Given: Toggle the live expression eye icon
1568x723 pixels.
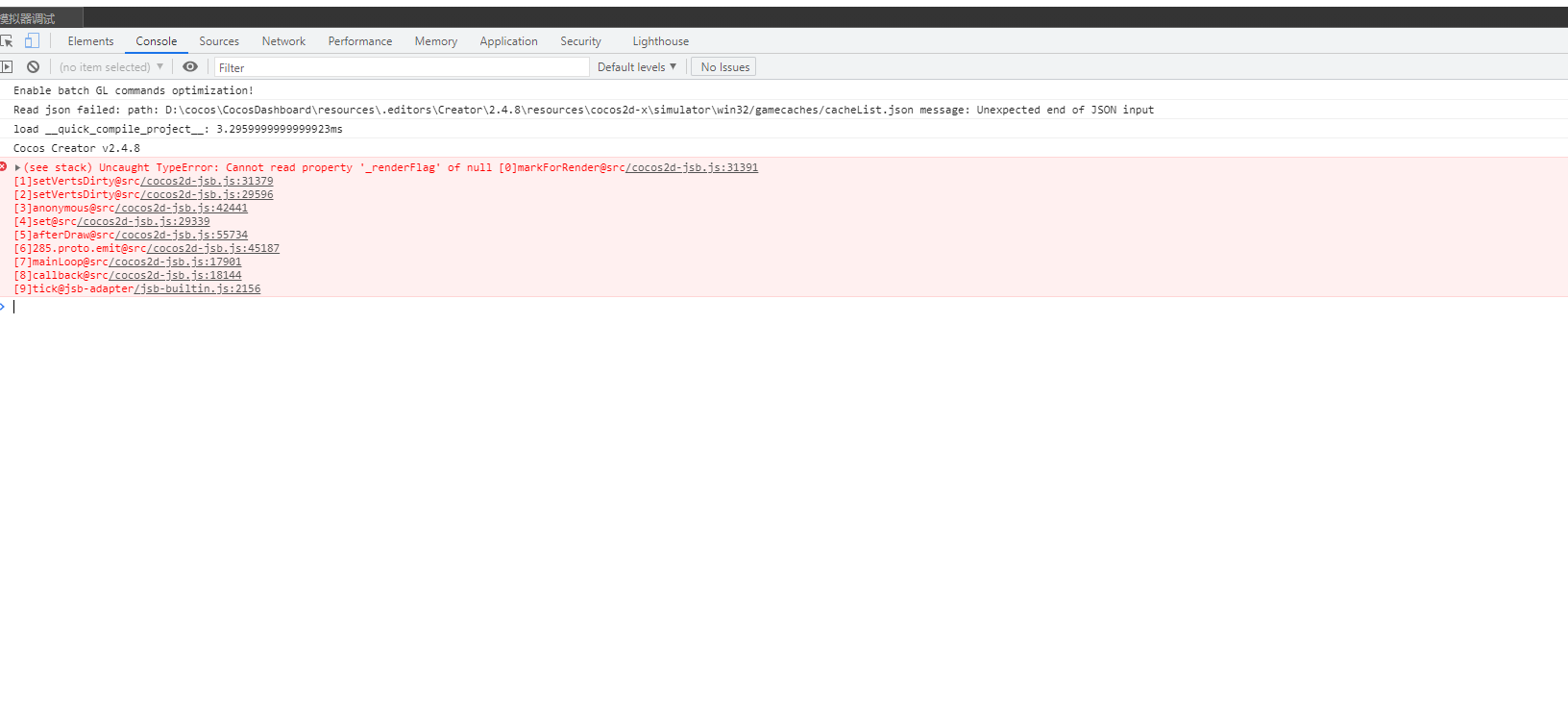Looking at the screenshot, I should point(190,66).
